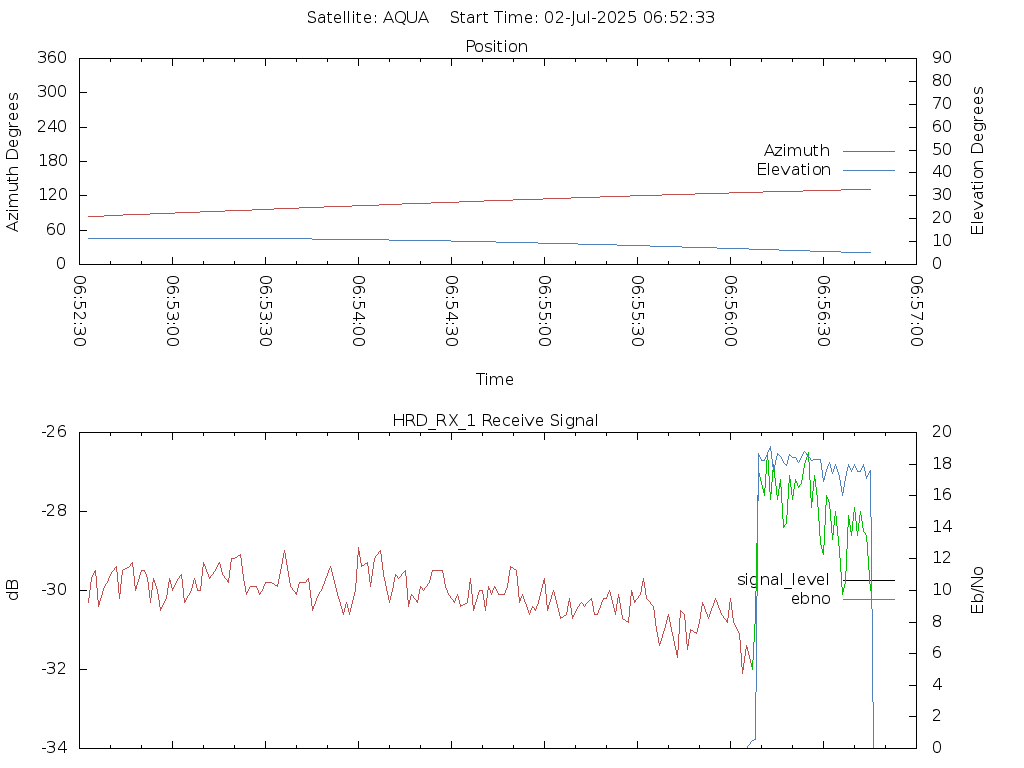Click the 06:53:00 time tick label
This screenshot has height=768, width=1024.
(172, 311)
